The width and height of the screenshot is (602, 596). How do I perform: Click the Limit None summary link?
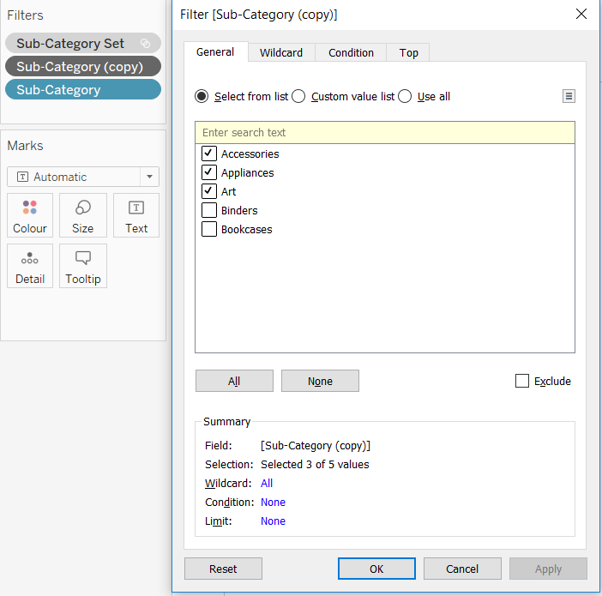click(273, 521)
